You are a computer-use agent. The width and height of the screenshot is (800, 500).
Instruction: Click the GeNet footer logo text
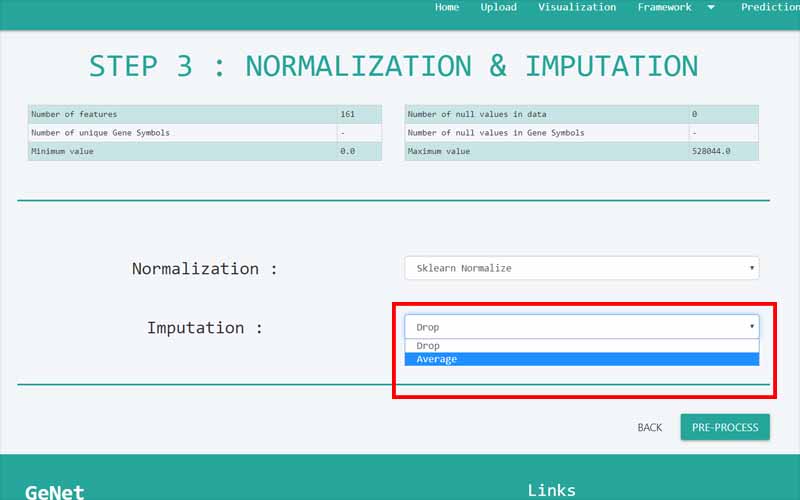coord(55,491)
